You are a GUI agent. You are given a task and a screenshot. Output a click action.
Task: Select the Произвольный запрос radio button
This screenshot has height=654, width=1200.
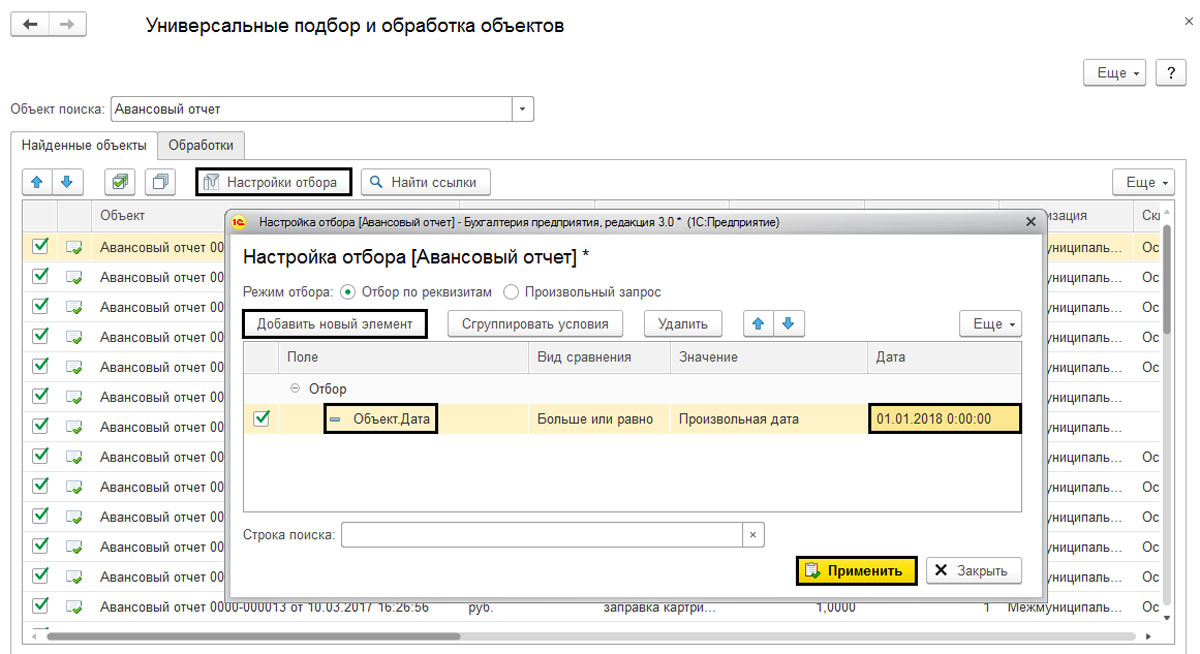tap(510, 292)
